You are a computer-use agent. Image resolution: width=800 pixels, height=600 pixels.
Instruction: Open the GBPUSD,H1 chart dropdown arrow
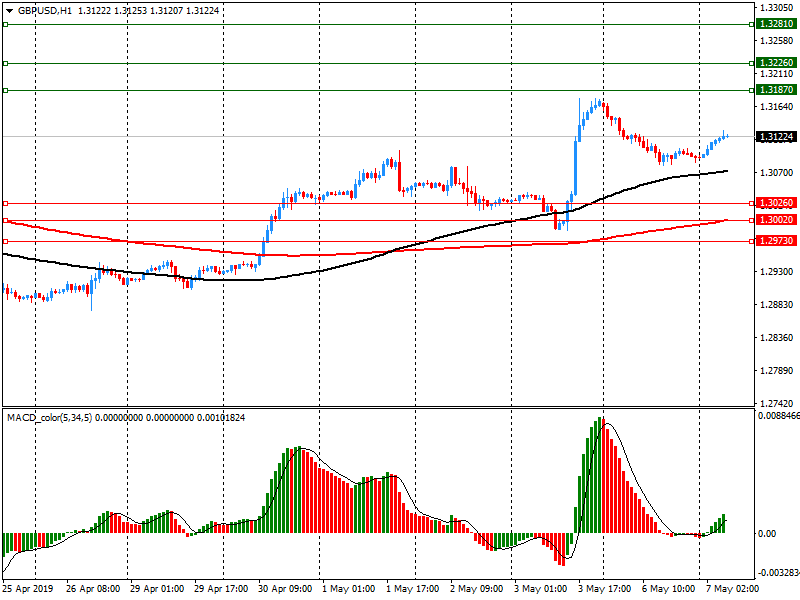pos(8,10)
